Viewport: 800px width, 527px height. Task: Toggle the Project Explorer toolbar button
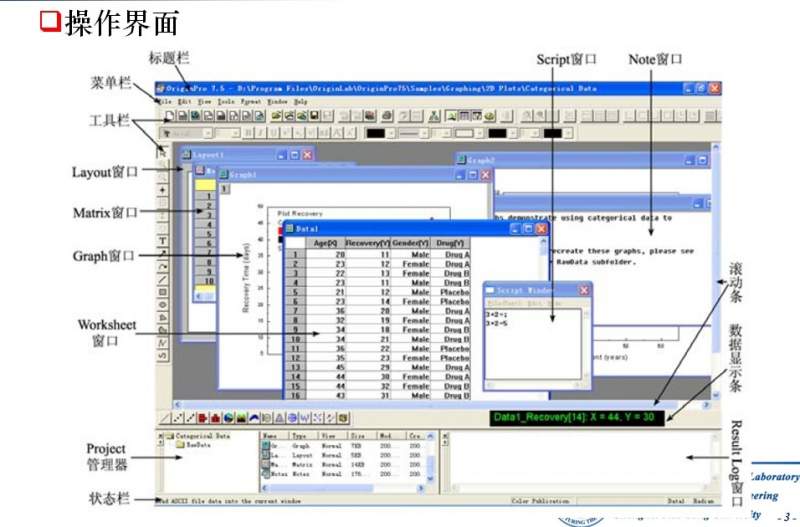451,116
